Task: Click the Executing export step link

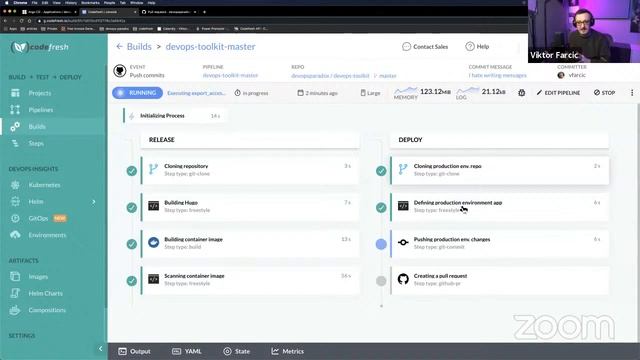Action: 196,93
